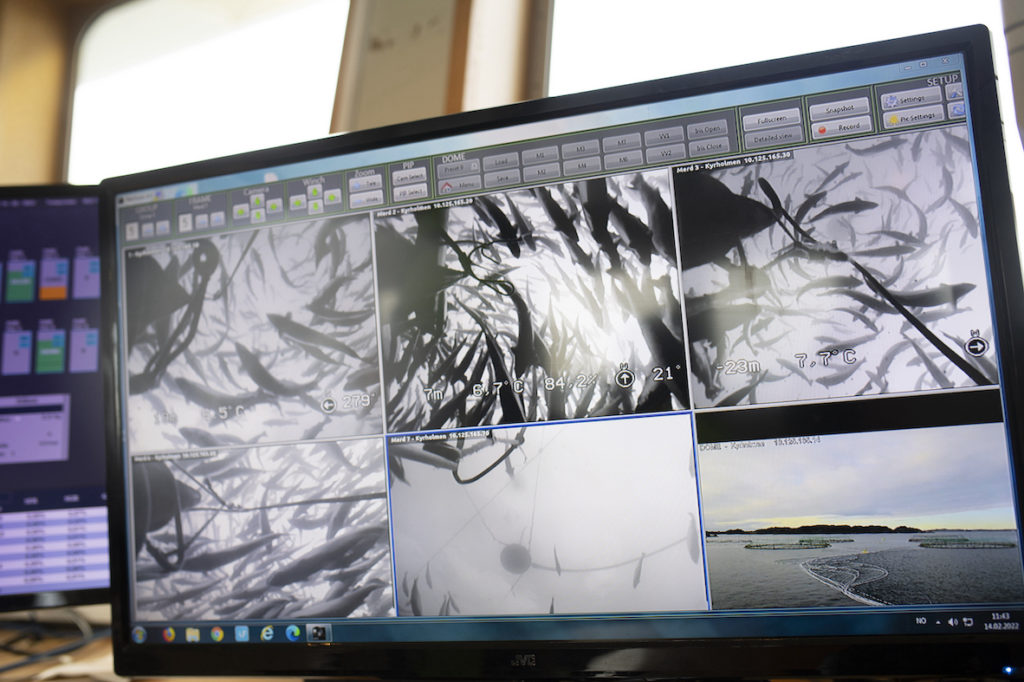Click the taskbar clock showing 11:43

1000,621
